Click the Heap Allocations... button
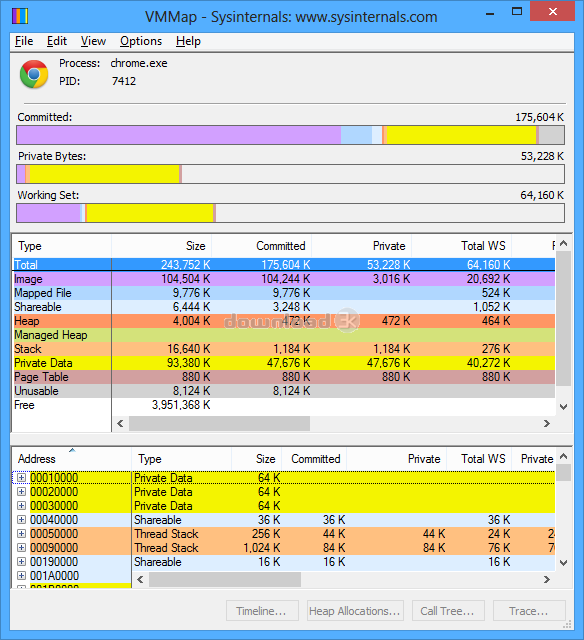Viewport: 584px width, 640px height. click(x=355, y=611)
